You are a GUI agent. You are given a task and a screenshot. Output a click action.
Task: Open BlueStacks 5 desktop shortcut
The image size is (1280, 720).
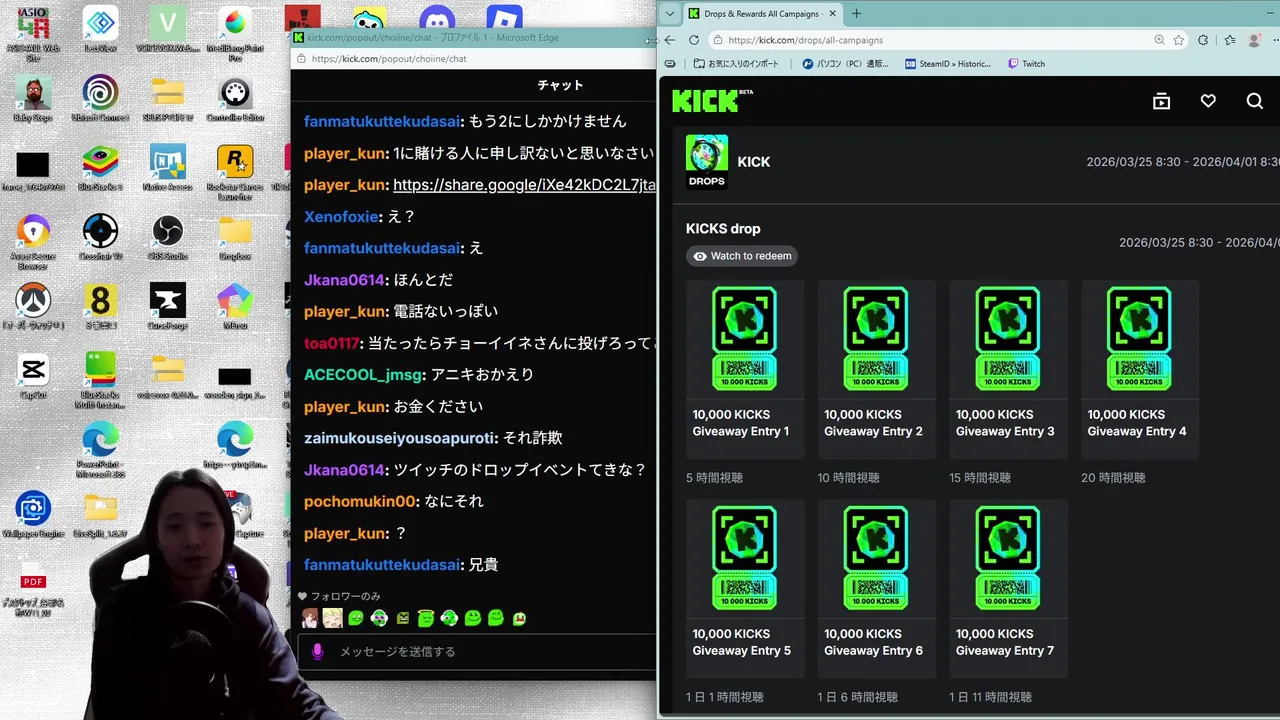click(x=100, y=168)
